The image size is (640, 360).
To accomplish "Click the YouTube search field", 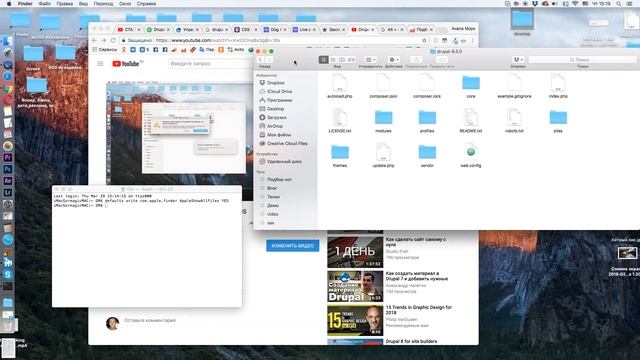I will tap(210, 64).
